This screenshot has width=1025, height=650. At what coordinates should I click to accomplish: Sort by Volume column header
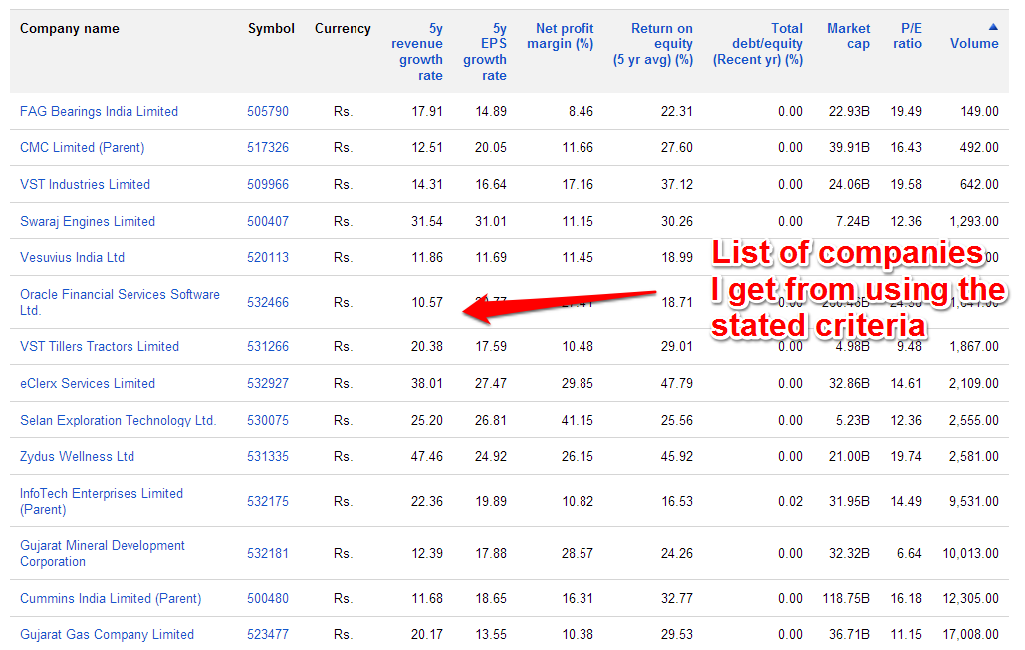pos(974,43)
